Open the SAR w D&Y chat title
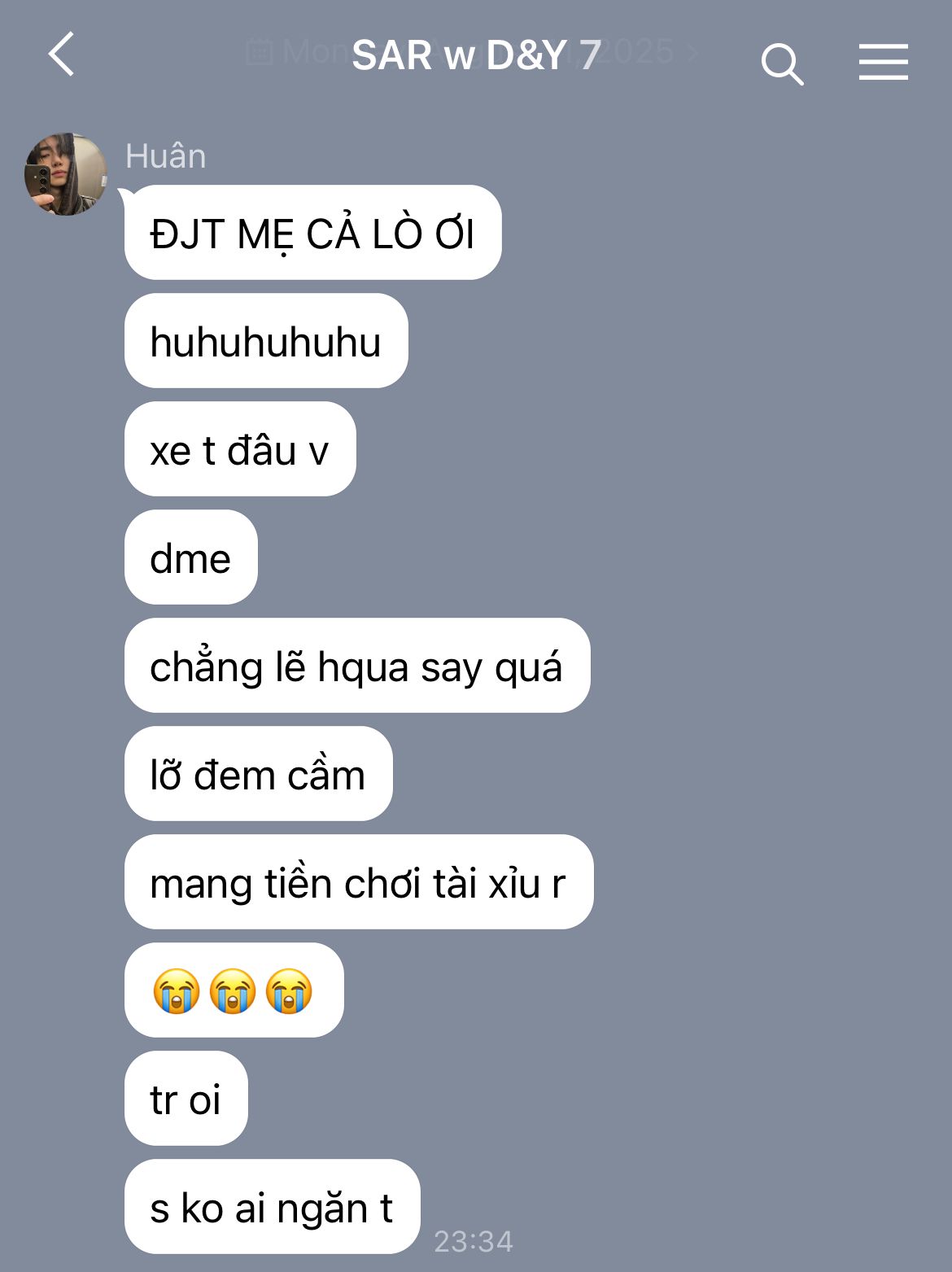 (x=476, y=55)
